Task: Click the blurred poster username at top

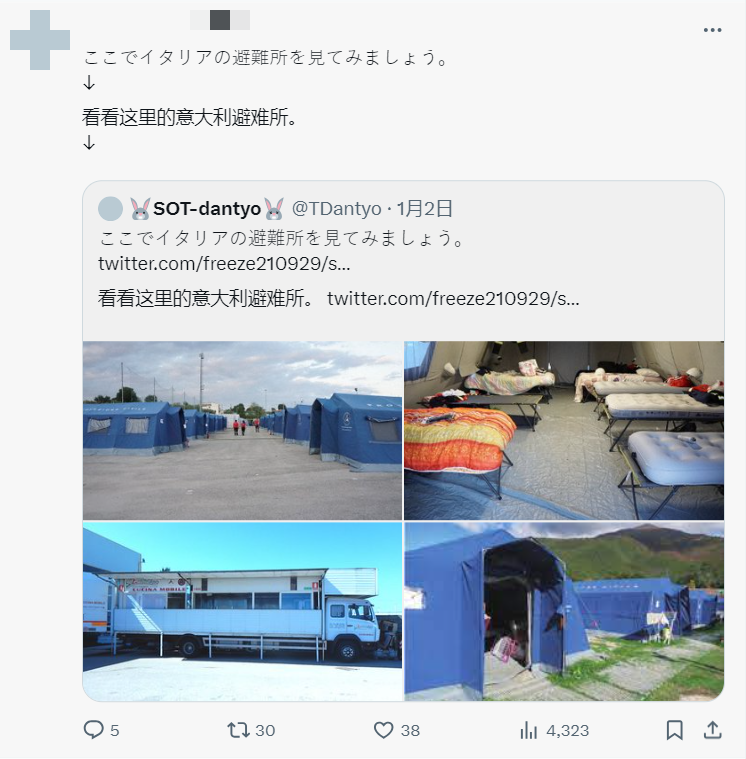Action: point(220,20)
